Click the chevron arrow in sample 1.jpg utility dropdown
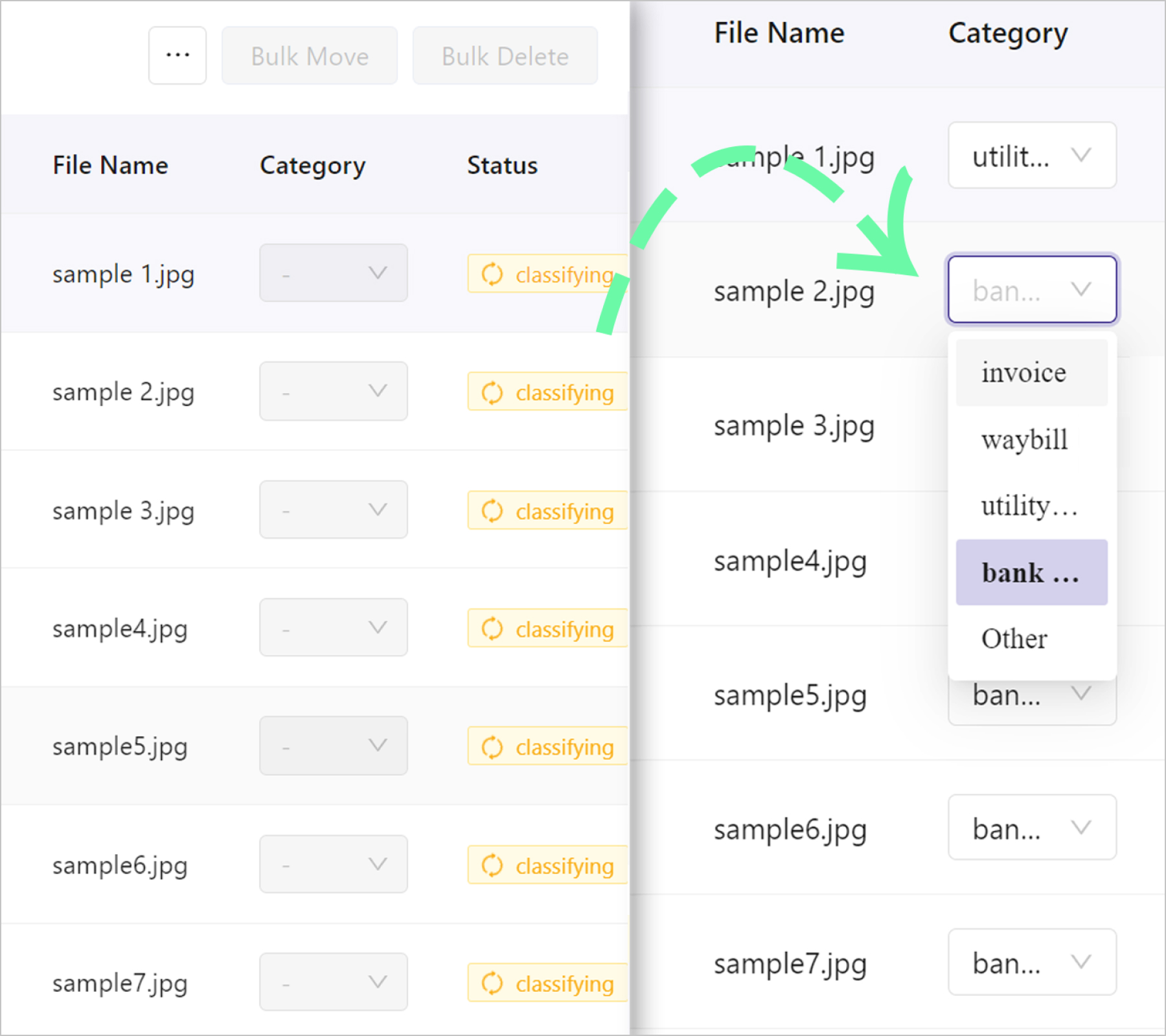The height and width of the screenshot is (1036, 1166). coord(1080,155)
